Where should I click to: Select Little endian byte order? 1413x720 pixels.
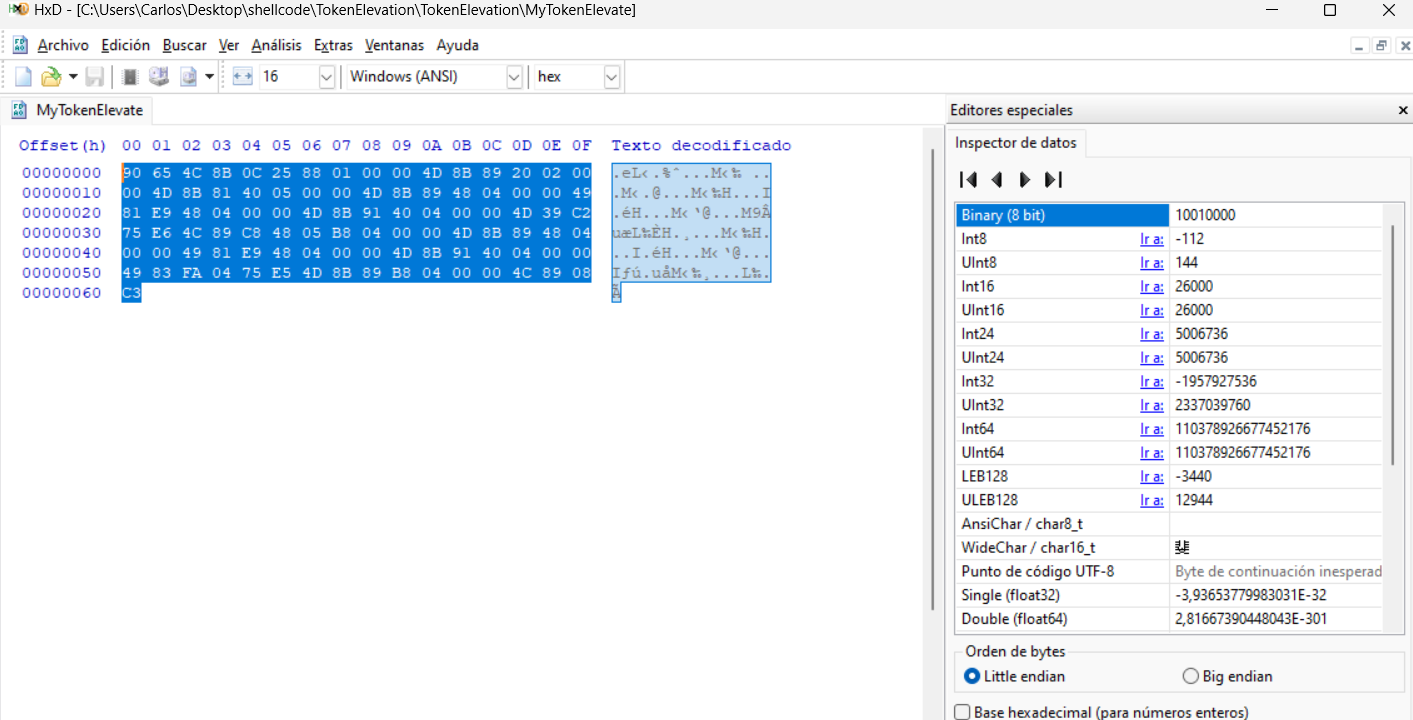(x=1014, y=677)
